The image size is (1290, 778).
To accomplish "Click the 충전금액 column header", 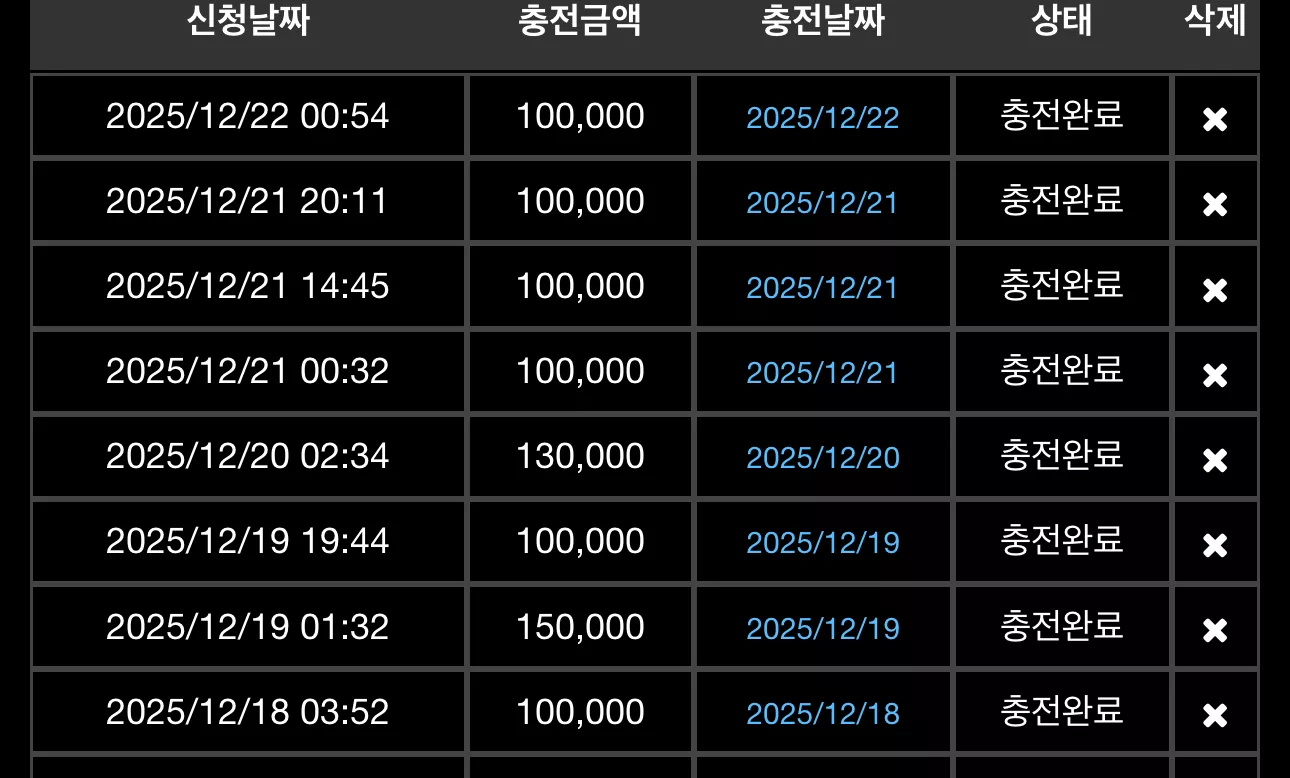I will pyautogui.click(x=580, y=21).
